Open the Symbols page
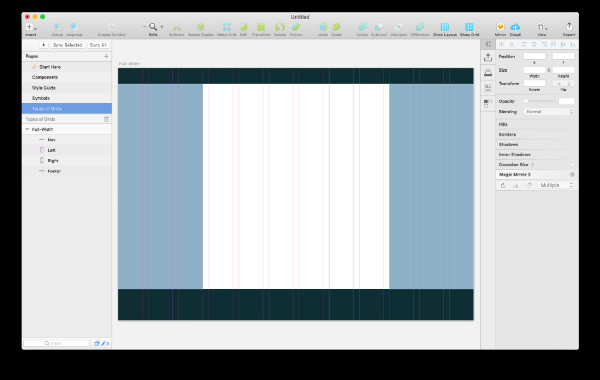The height and width of the screenshot is (380, 600). pyautogui.click(x=41, y=98)
